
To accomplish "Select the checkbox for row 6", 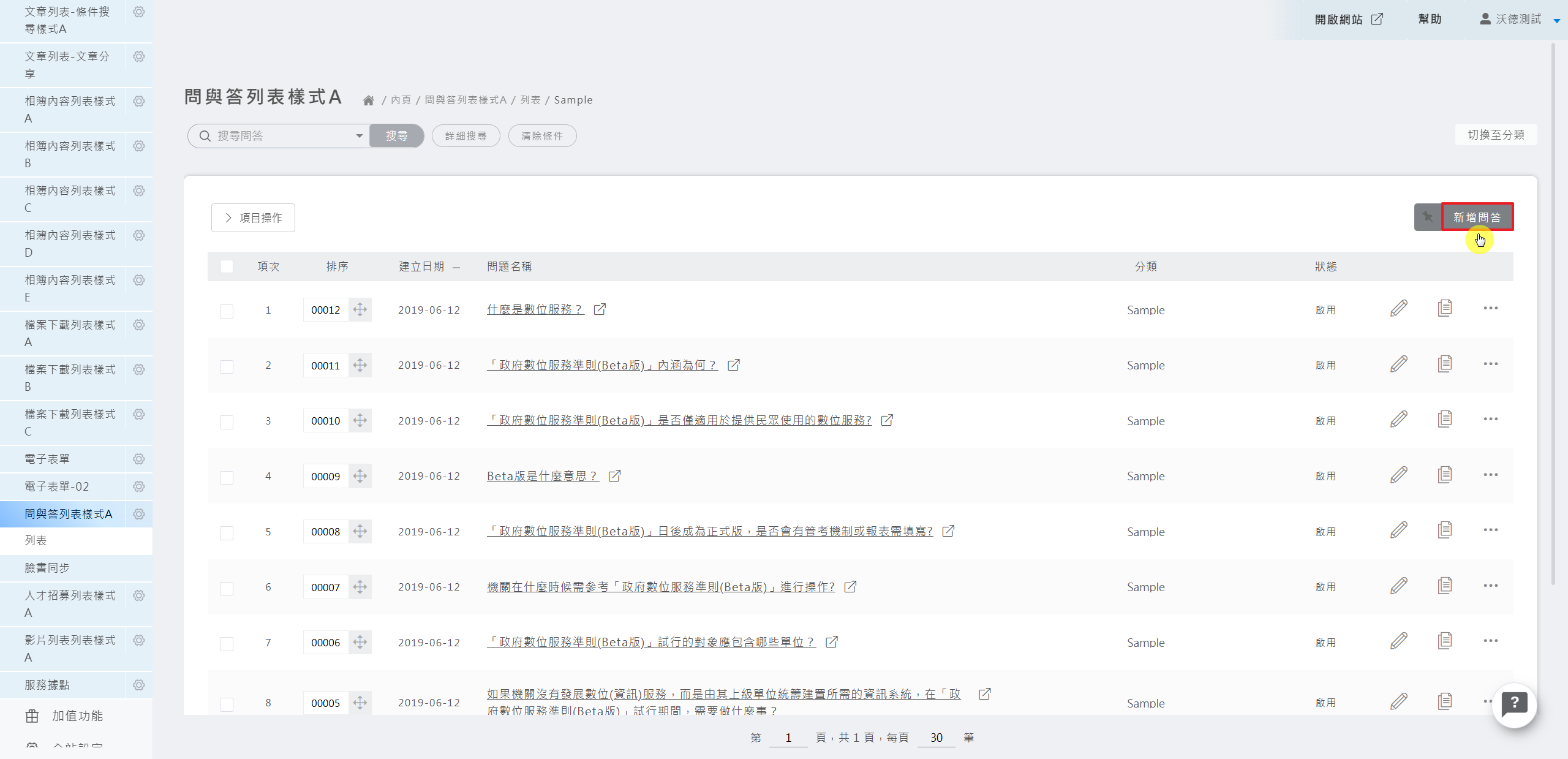I will point(227,588).
